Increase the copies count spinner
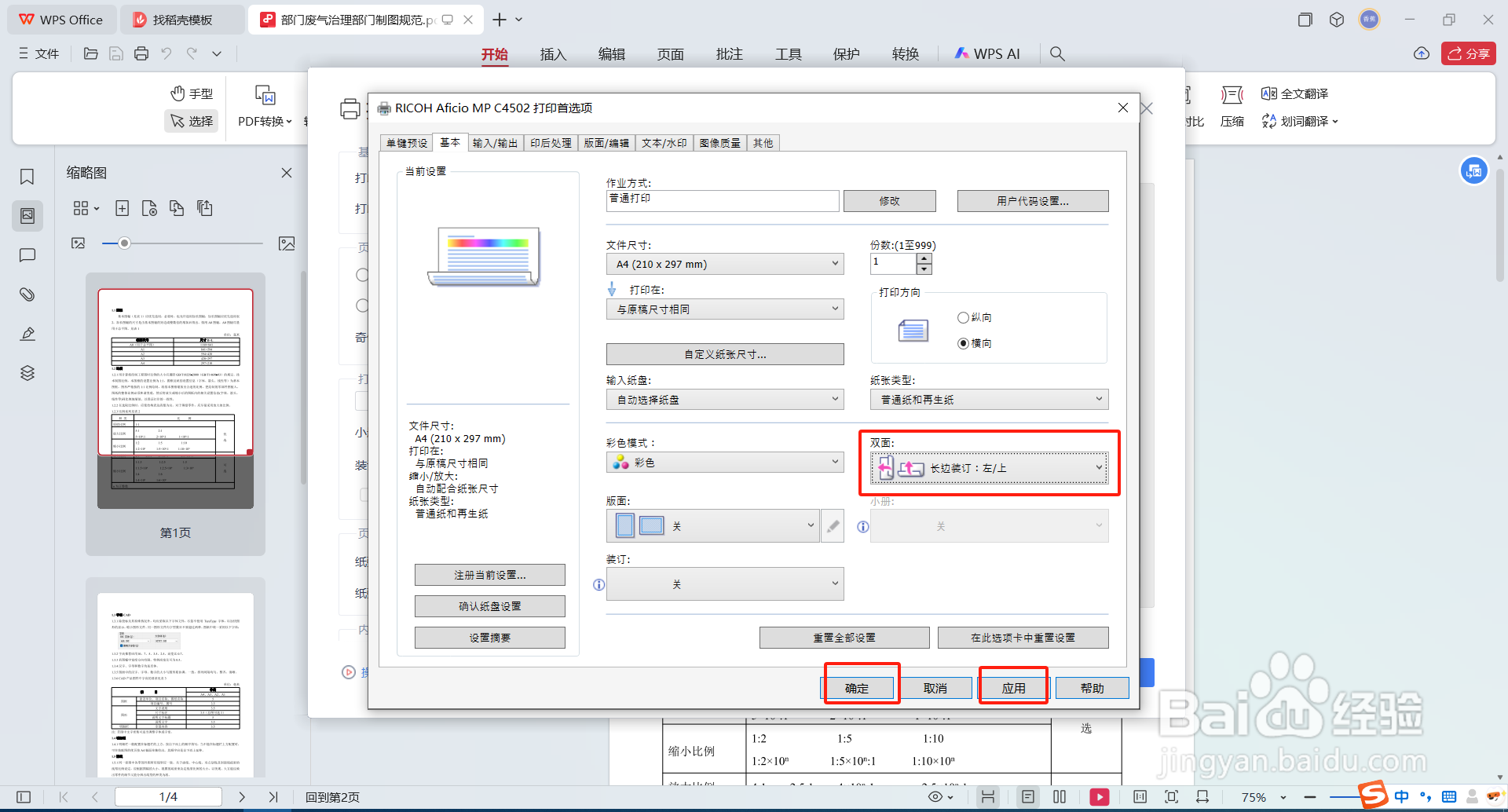The image size is (1508, 812). 924,258
